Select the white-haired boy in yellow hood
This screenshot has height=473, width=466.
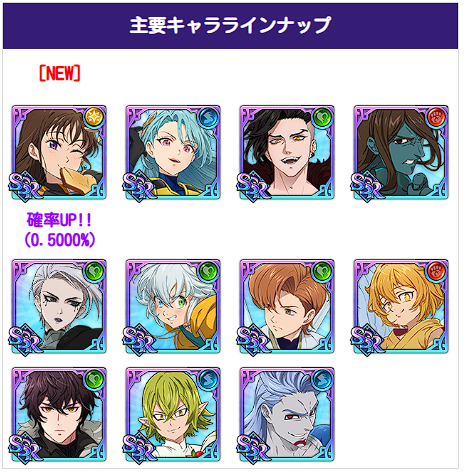(x=173, y=307)
